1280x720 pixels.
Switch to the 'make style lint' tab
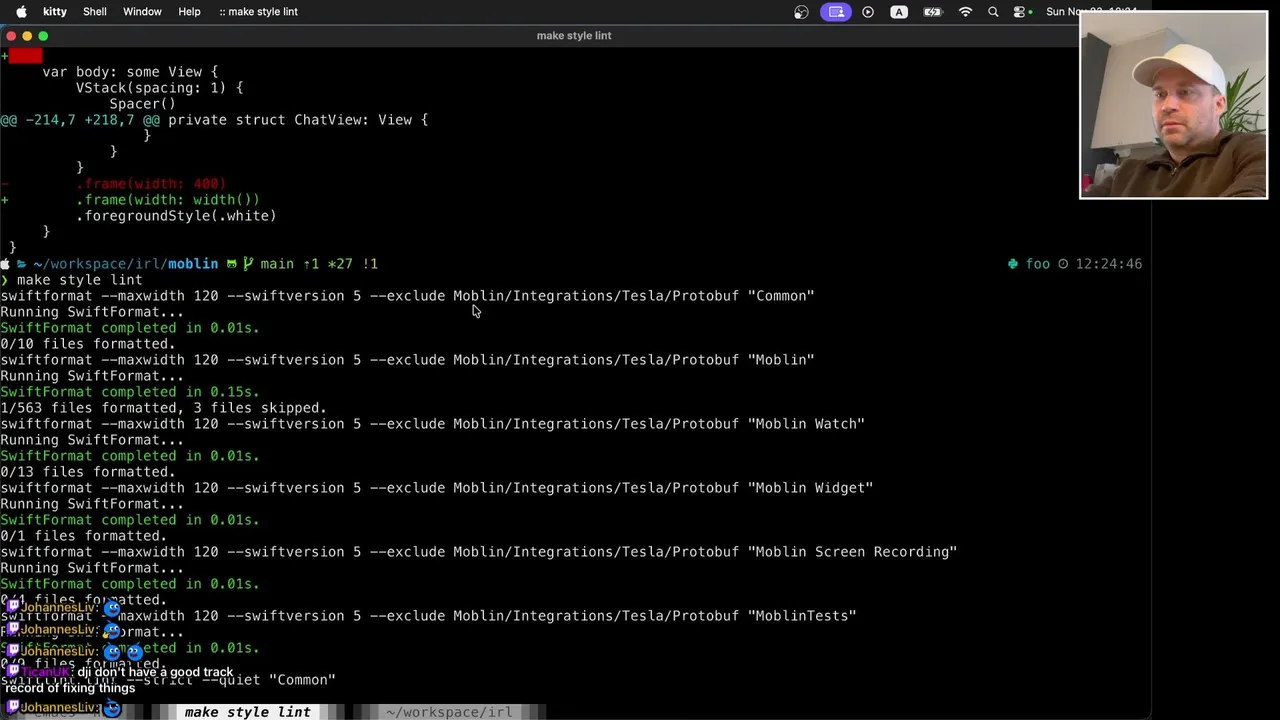[247, 712]
